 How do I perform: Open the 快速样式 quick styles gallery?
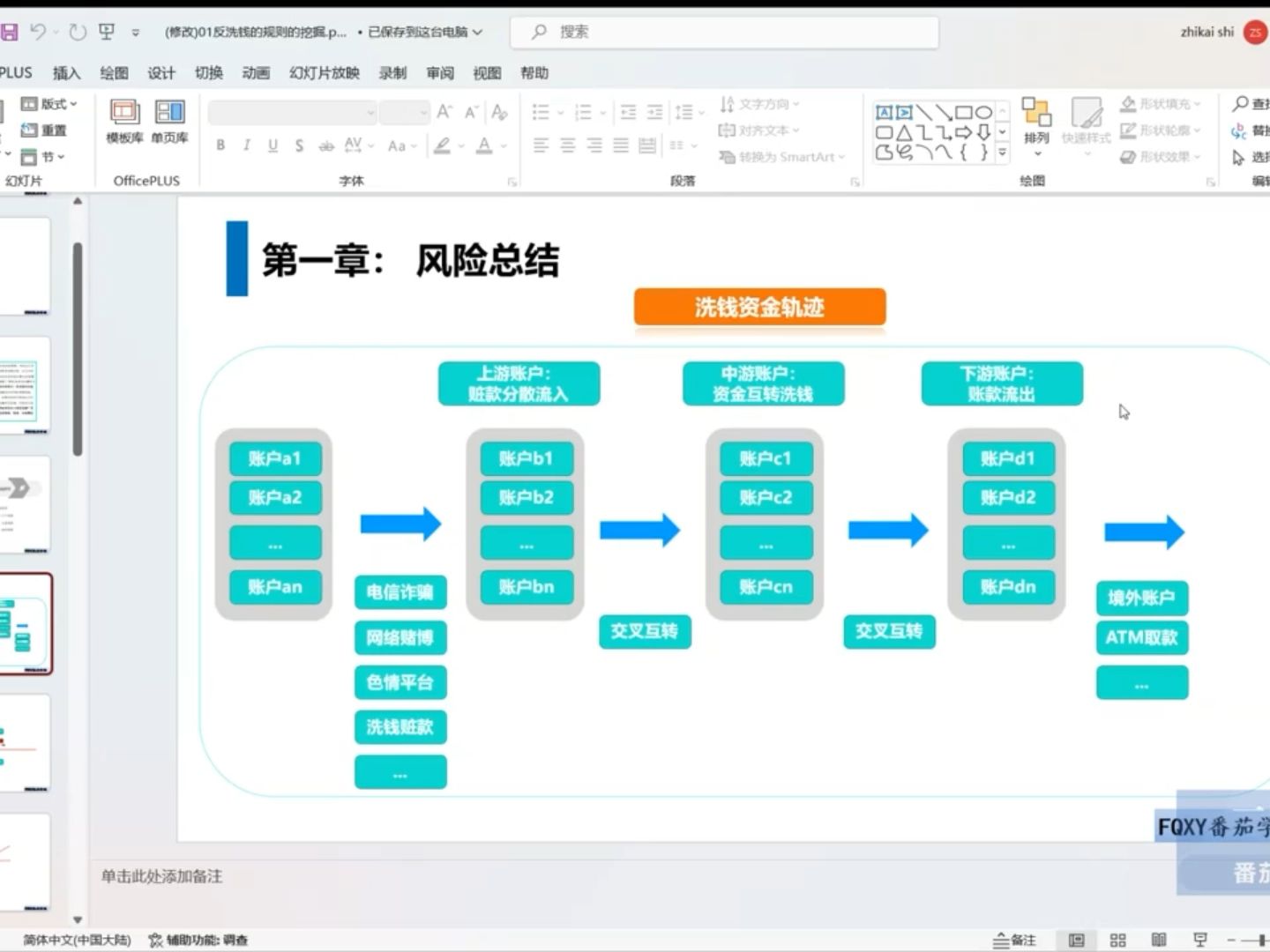tap(1087, 126)
